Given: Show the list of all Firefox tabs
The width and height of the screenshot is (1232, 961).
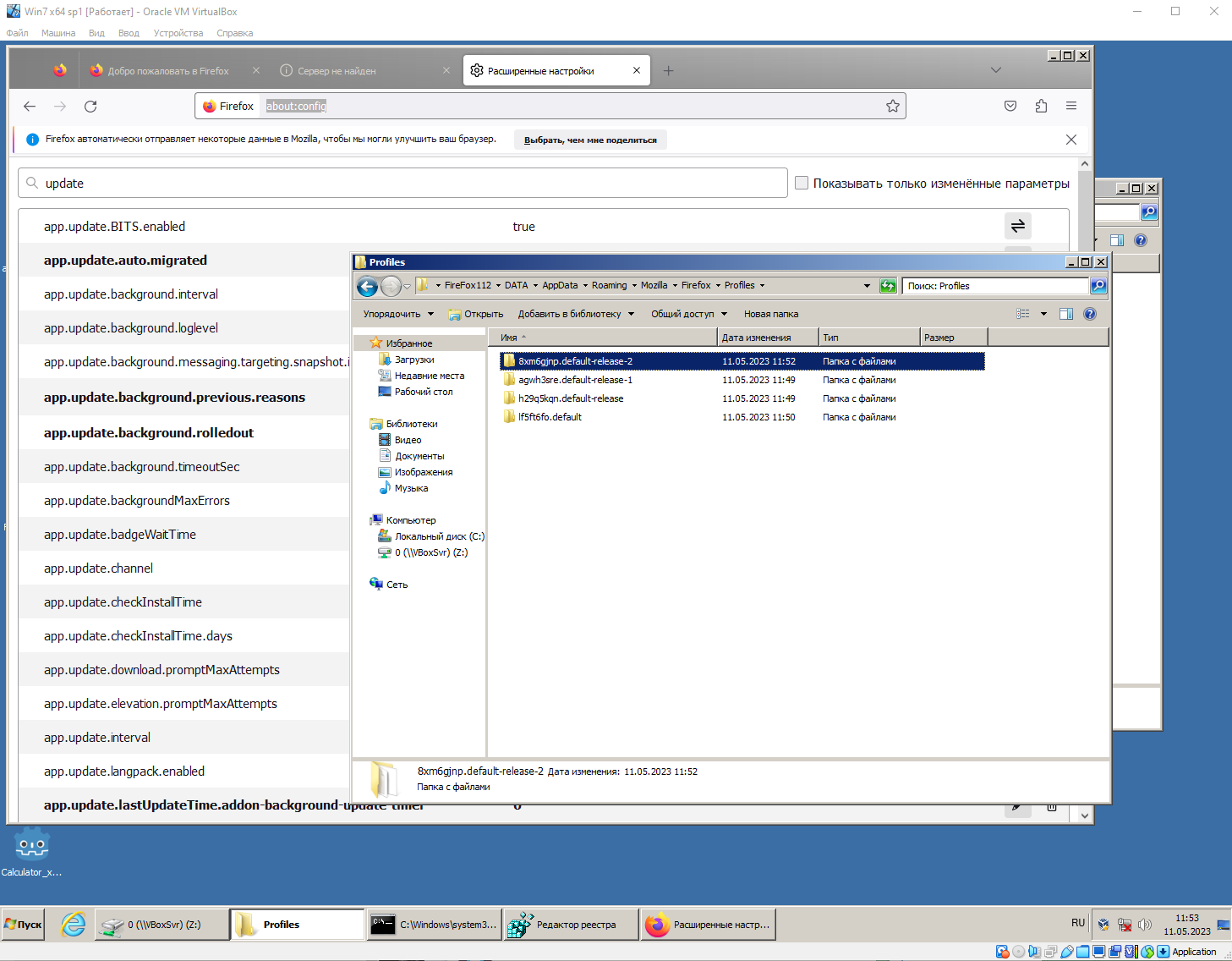Looking at the screenshot, I should pos(996,70).
